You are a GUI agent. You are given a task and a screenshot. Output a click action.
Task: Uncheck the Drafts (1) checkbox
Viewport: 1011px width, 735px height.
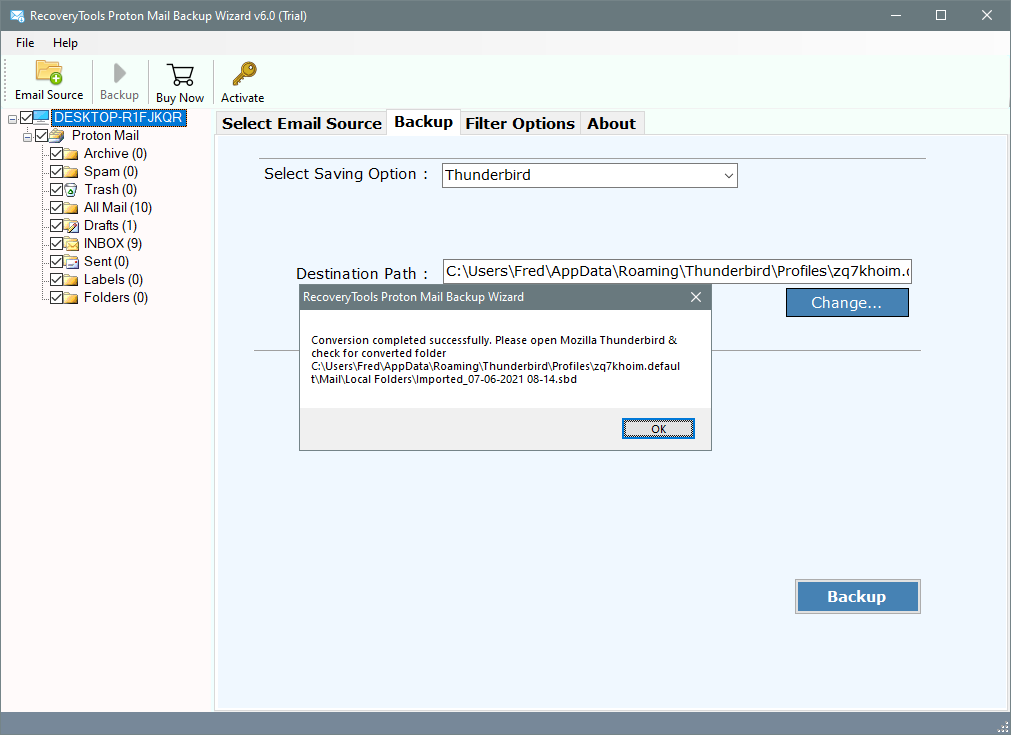57,226
